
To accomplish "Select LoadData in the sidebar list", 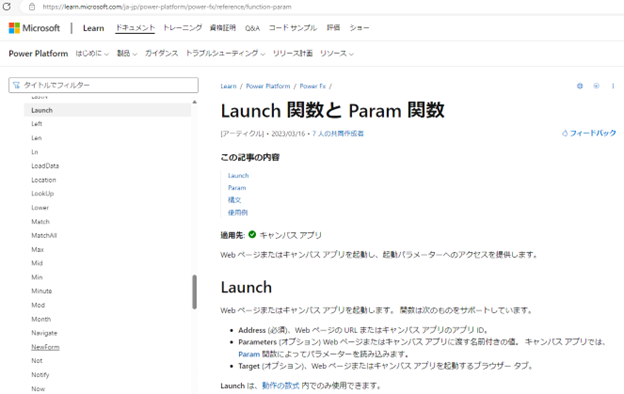I will tap(45, 166).
